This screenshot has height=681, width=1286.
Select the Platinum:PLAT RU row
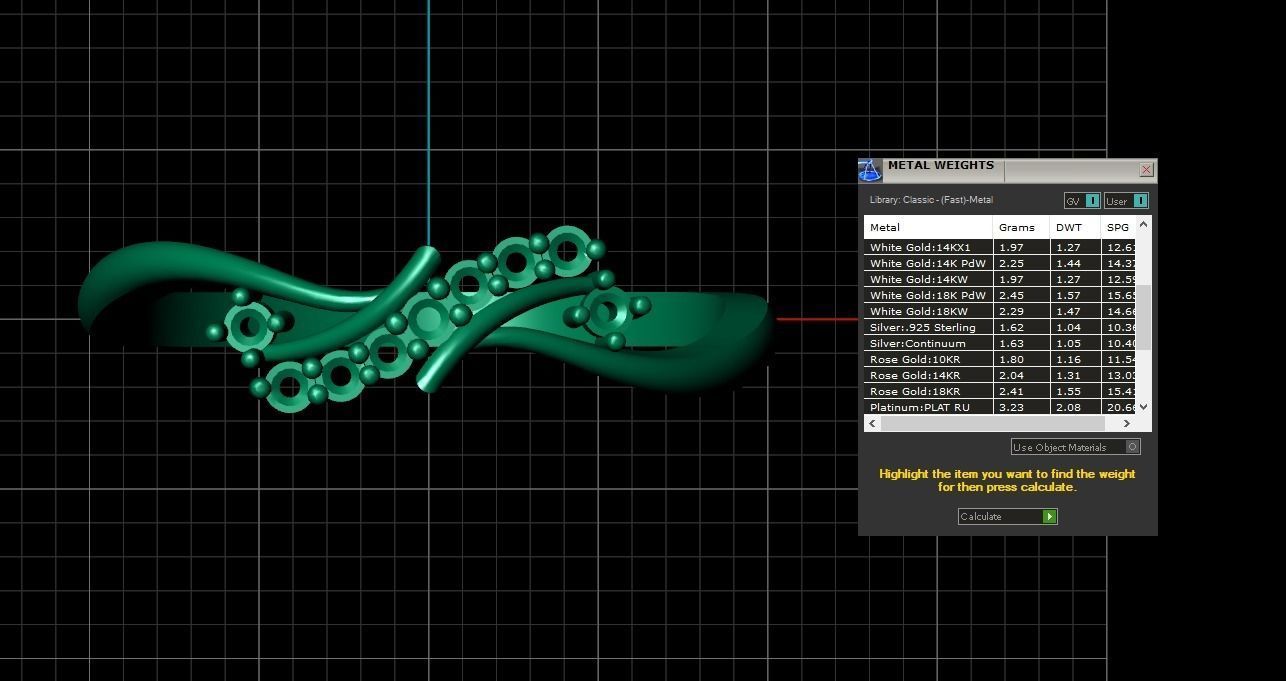pyautogui.click(x=1000, y=407)
